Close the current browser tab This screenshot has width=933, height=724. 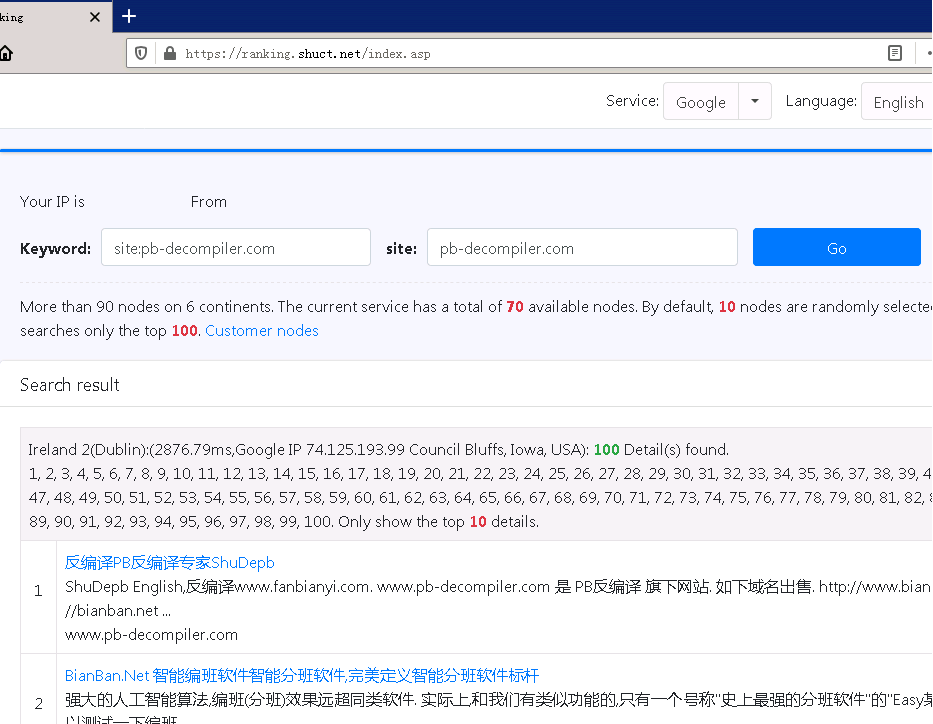(x=95, y=17)
